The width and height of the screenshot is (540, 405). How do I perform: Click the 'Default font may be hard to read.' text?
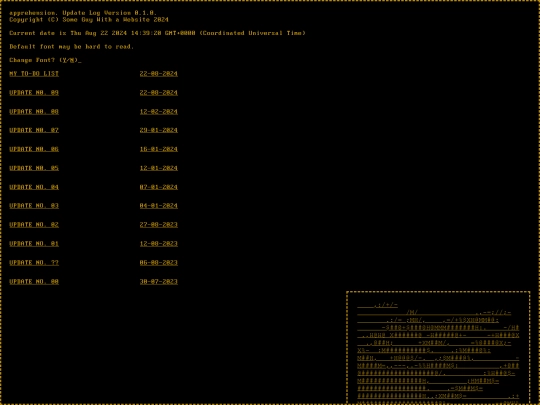pyautogui.click(x=71, y=46)
